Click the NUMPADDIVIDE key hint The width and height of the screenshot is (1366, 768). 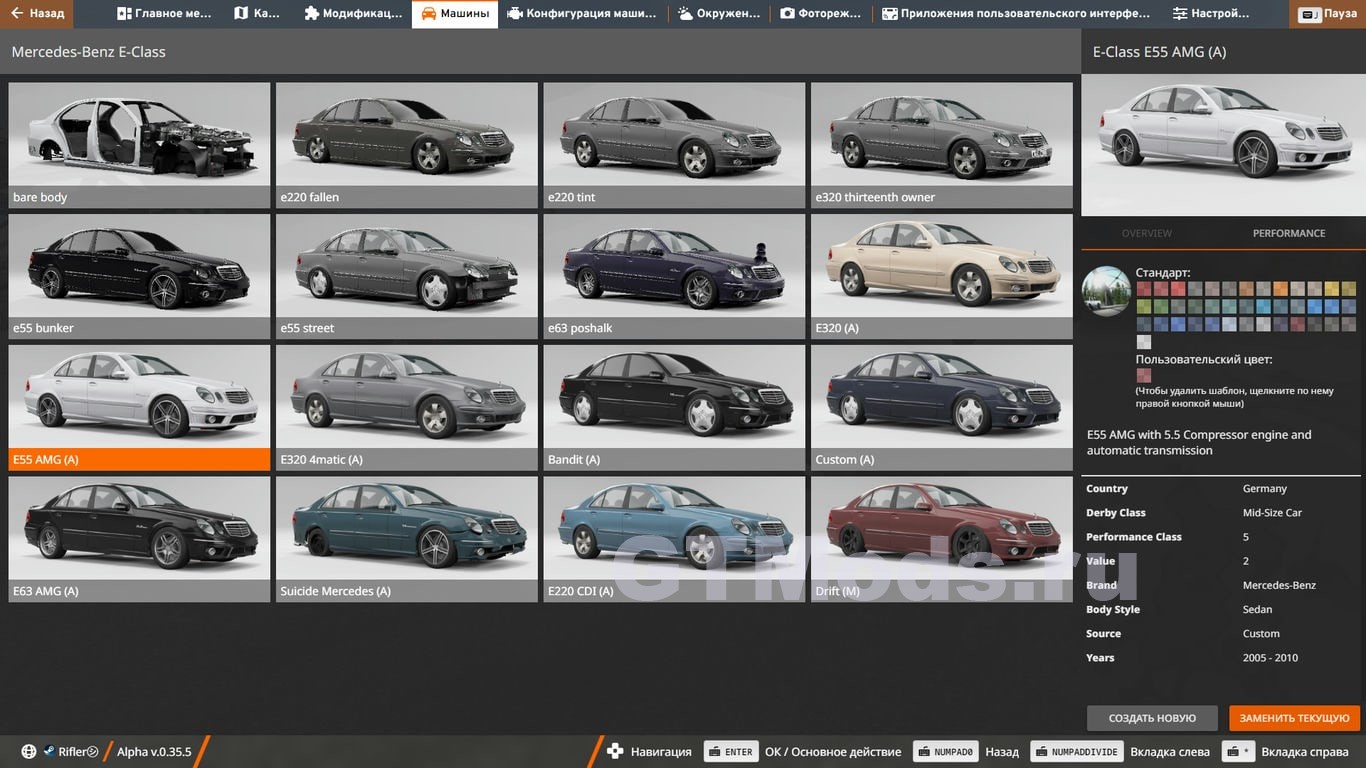pos(1077,752)
